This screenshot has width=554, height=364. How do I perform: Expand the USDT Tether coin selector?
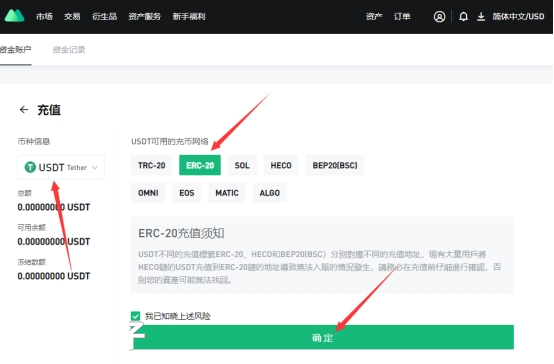61,167
